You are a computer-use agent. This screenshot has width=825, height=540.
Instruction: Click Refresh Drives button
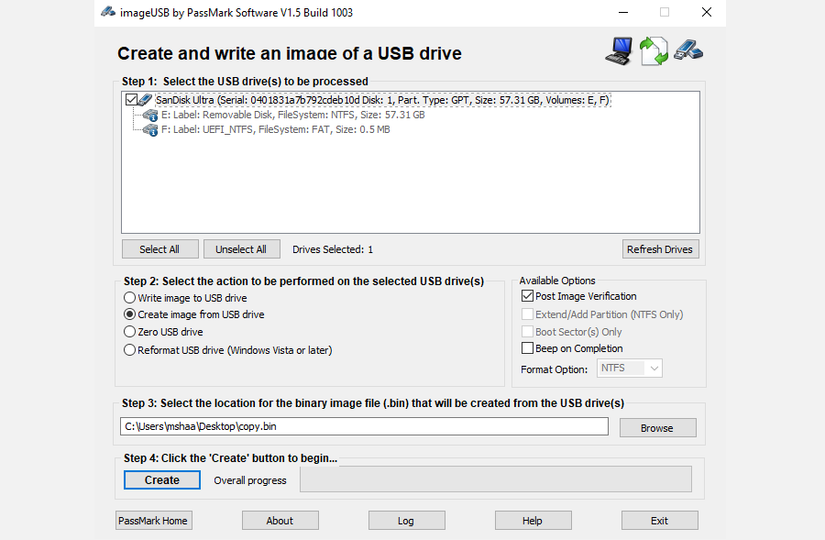click(x=660, y=249)
